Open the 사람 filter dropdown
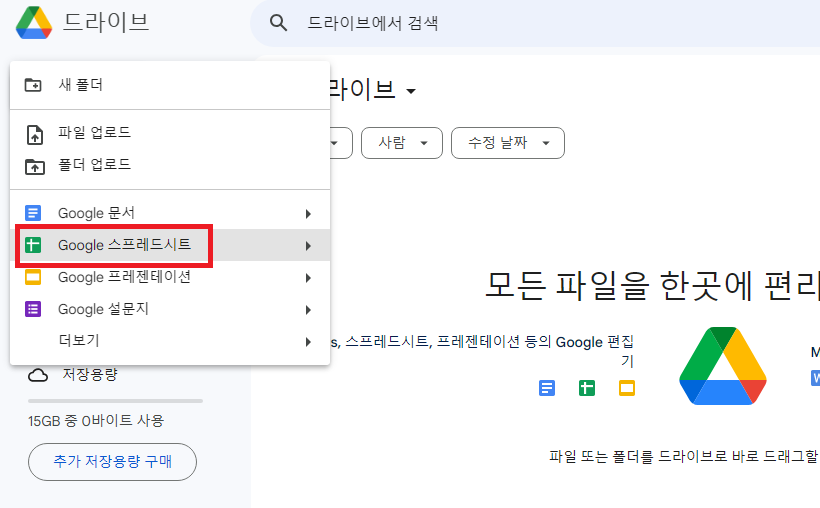 [402, 143]
